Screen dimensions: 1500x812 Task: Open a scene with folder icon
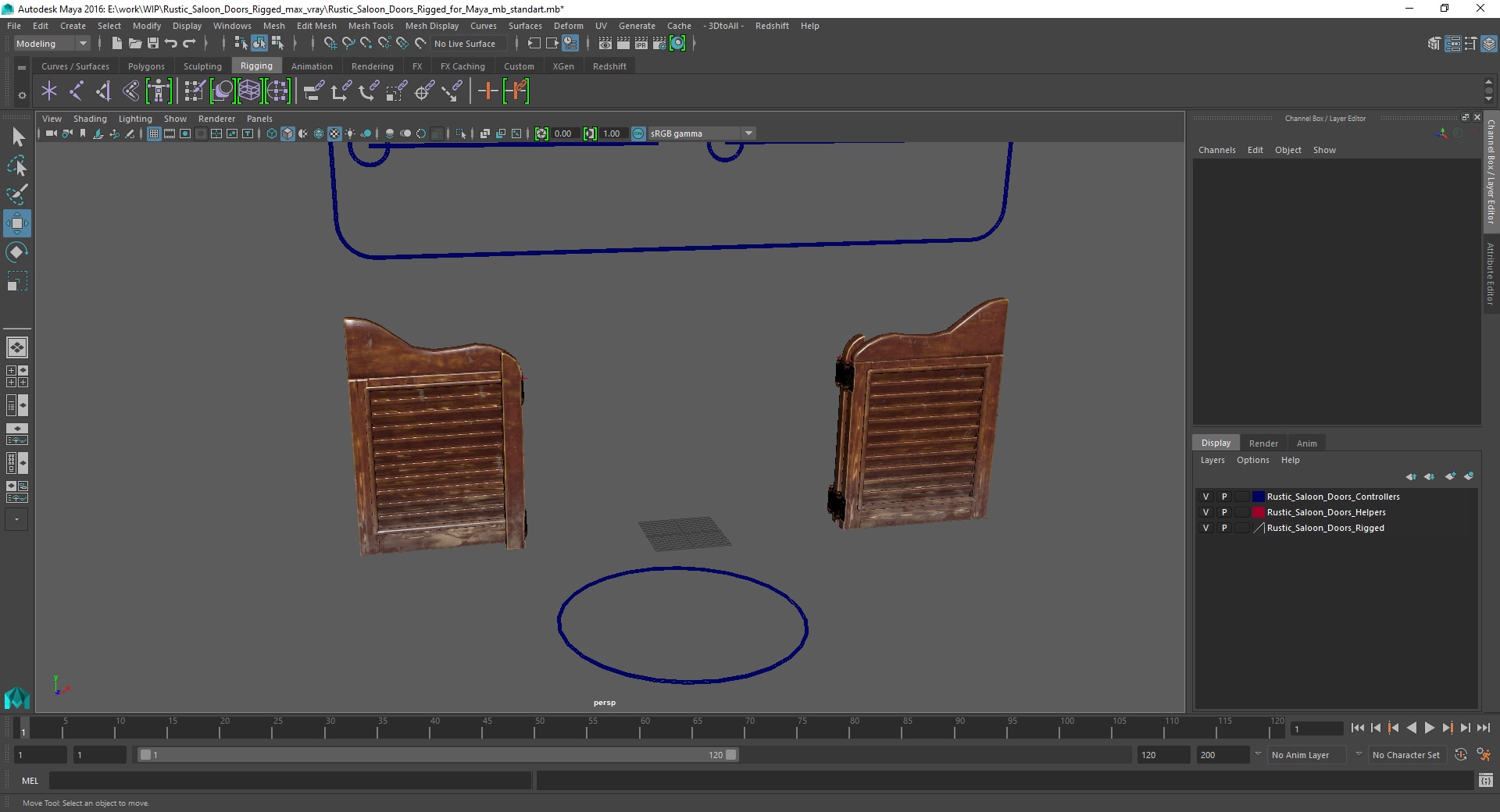[x=134, y=44]
